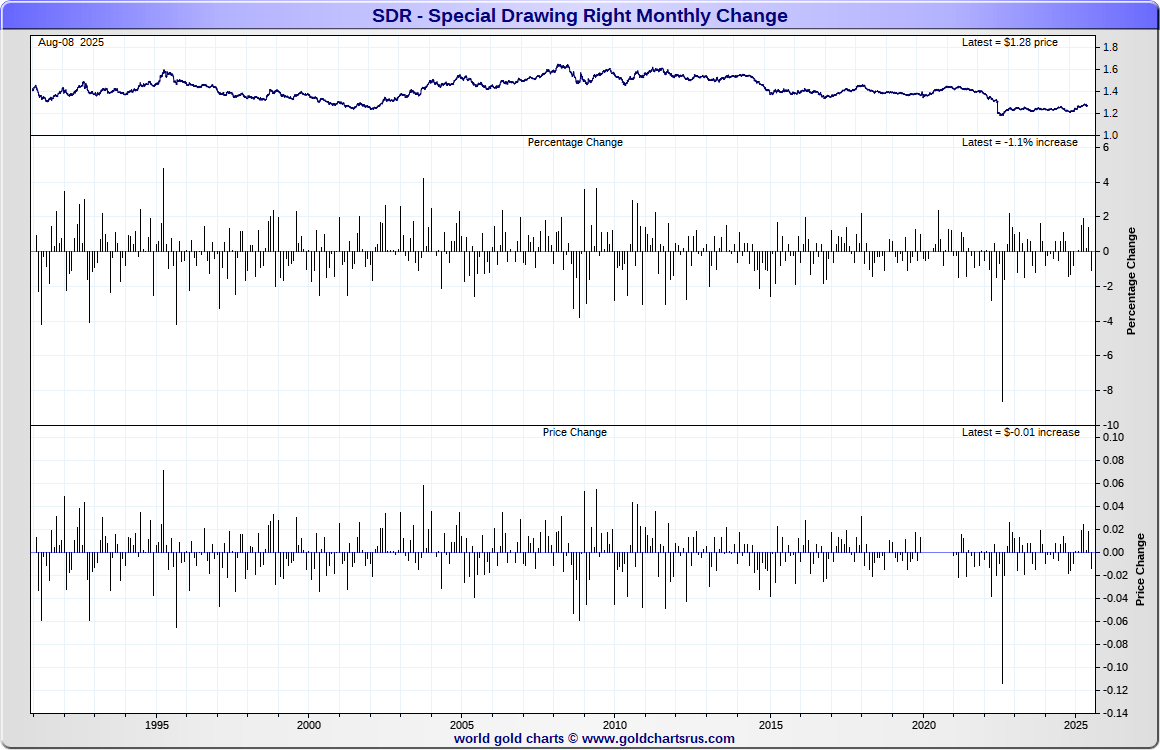The image size is (1160, 750).
Task: Click the vertical "Percentage Change" axis title
Action: click(x=1131, y=282)
